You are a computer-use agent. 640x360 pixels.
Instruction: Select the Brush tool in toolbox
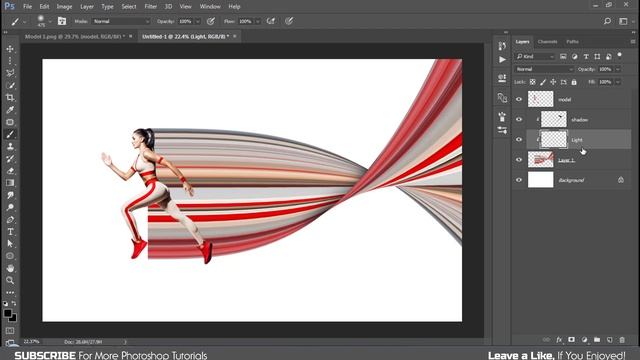(10, 134)
